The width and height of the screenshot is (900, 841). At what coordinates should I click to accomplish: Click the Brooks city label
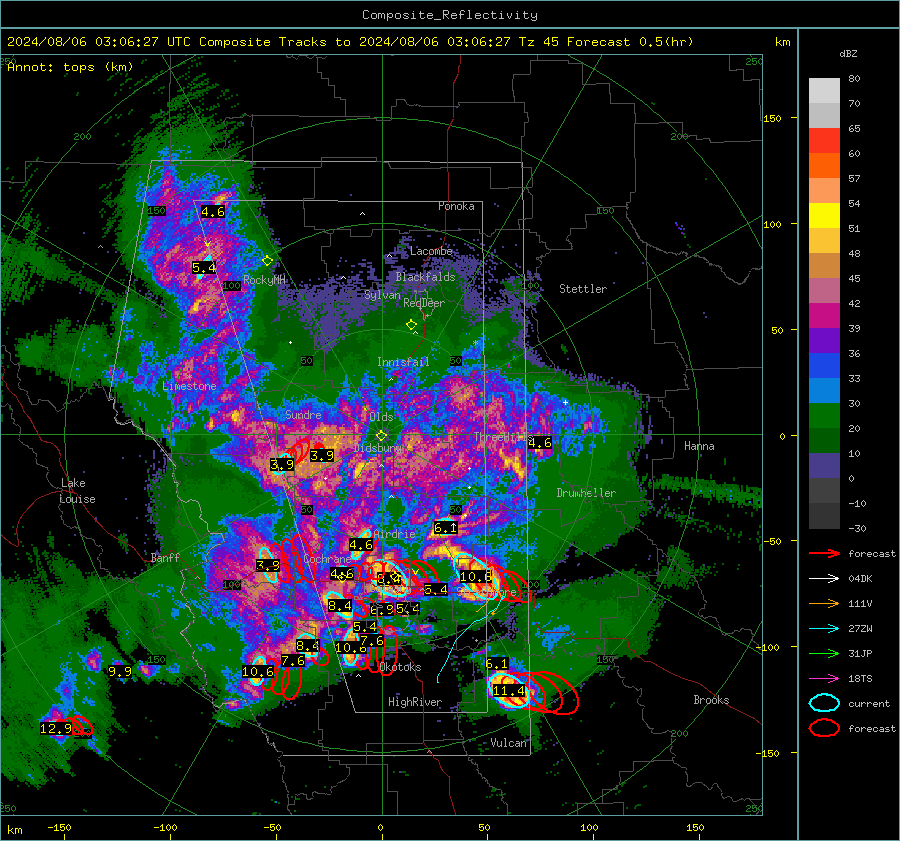click(711, 700)
